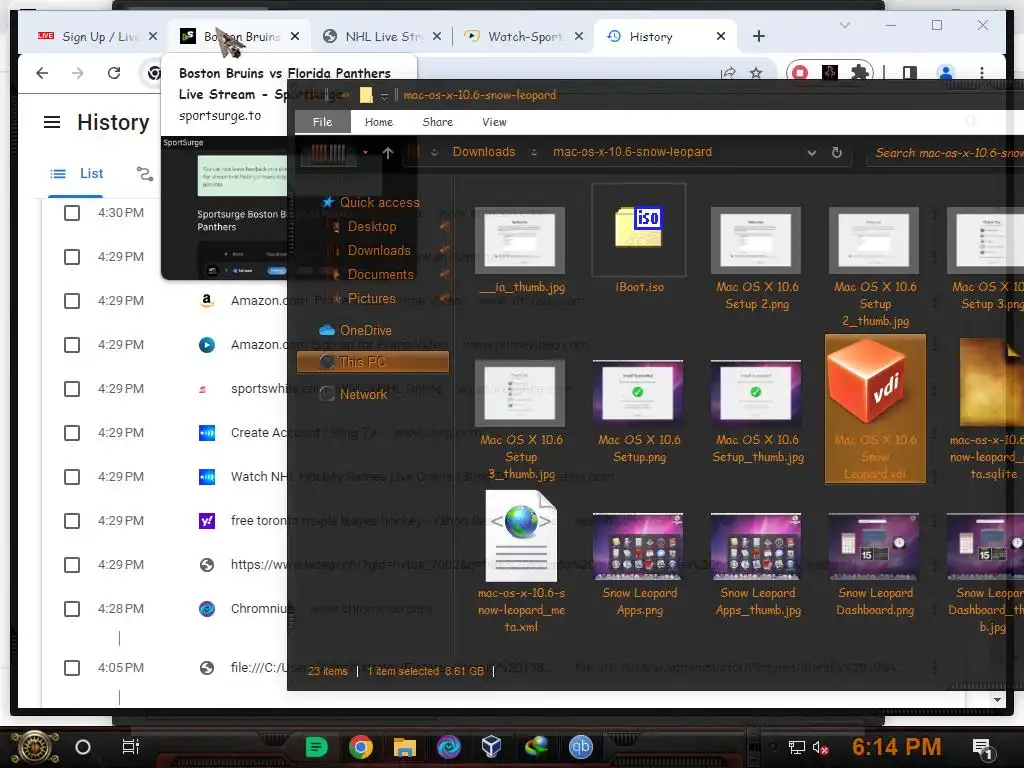The image size is (1024, 768).
Task: Select the iBoot.iso file
Action: point(639,239)
